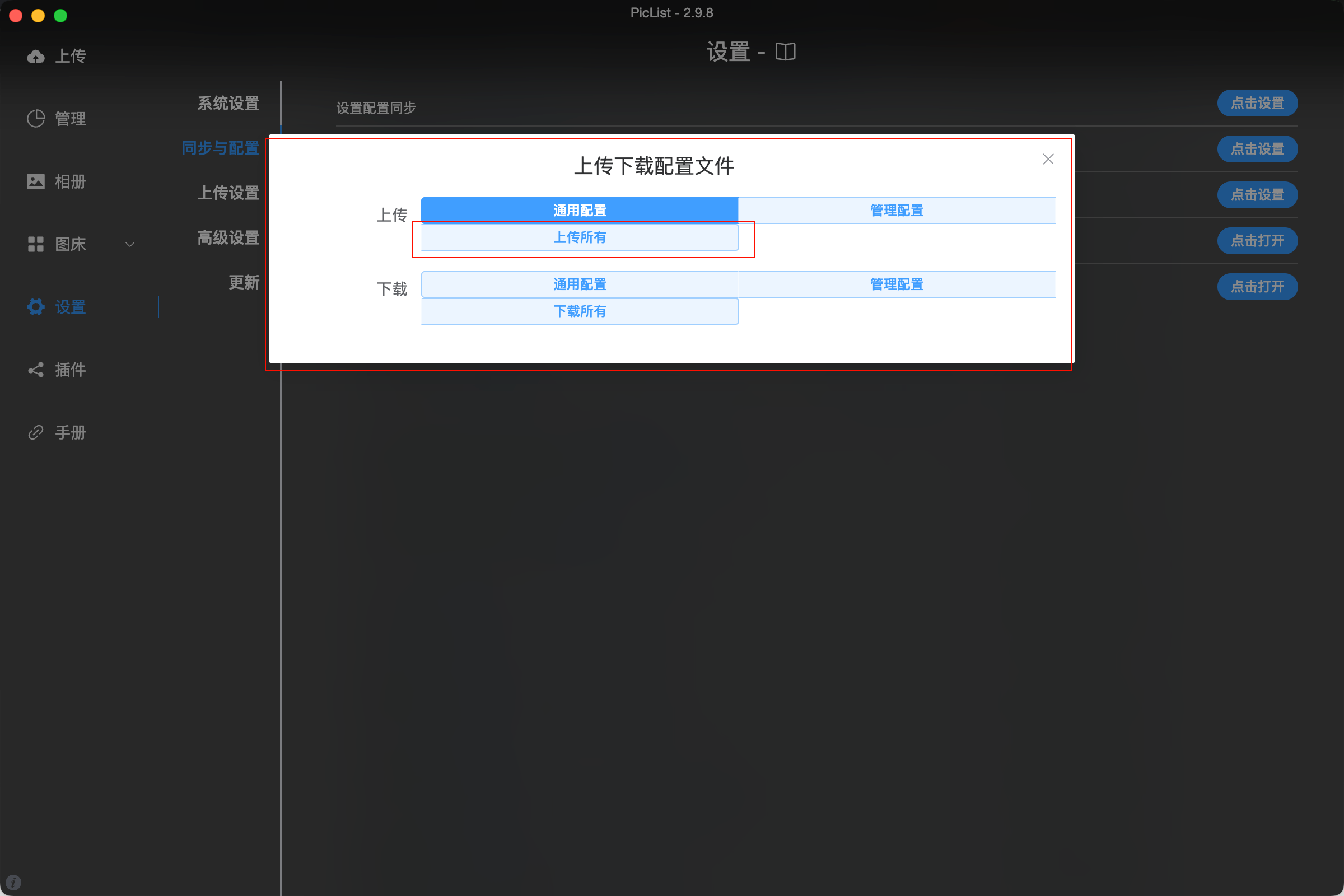Click 管理配置 in the download row
Screen dimensions: 1344x896
[x=896, y=284]
